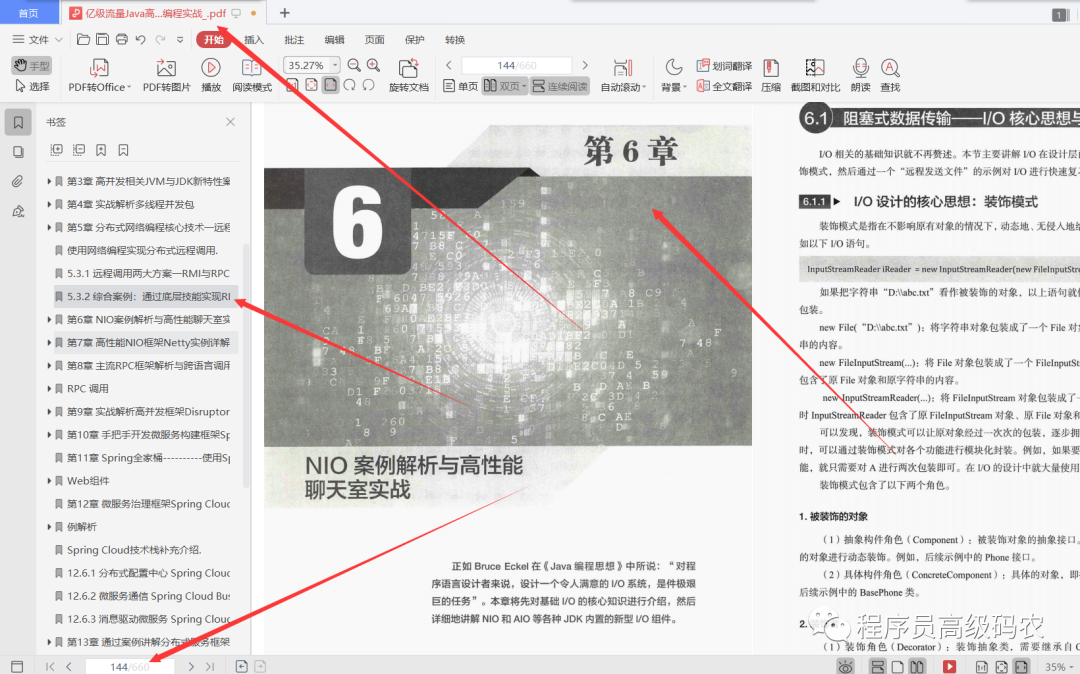Close the 书签 bookmark panel
1080x674 pixels.
pos(231,122)
